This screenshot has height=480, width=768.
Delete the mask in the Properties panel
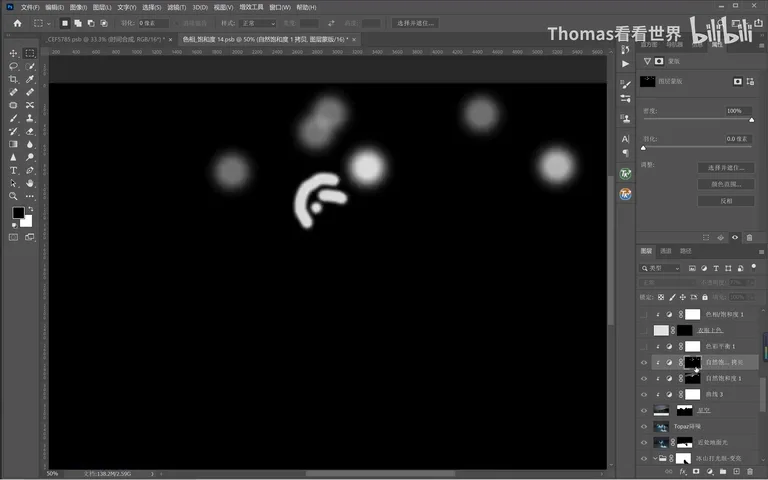coord(749,238)
